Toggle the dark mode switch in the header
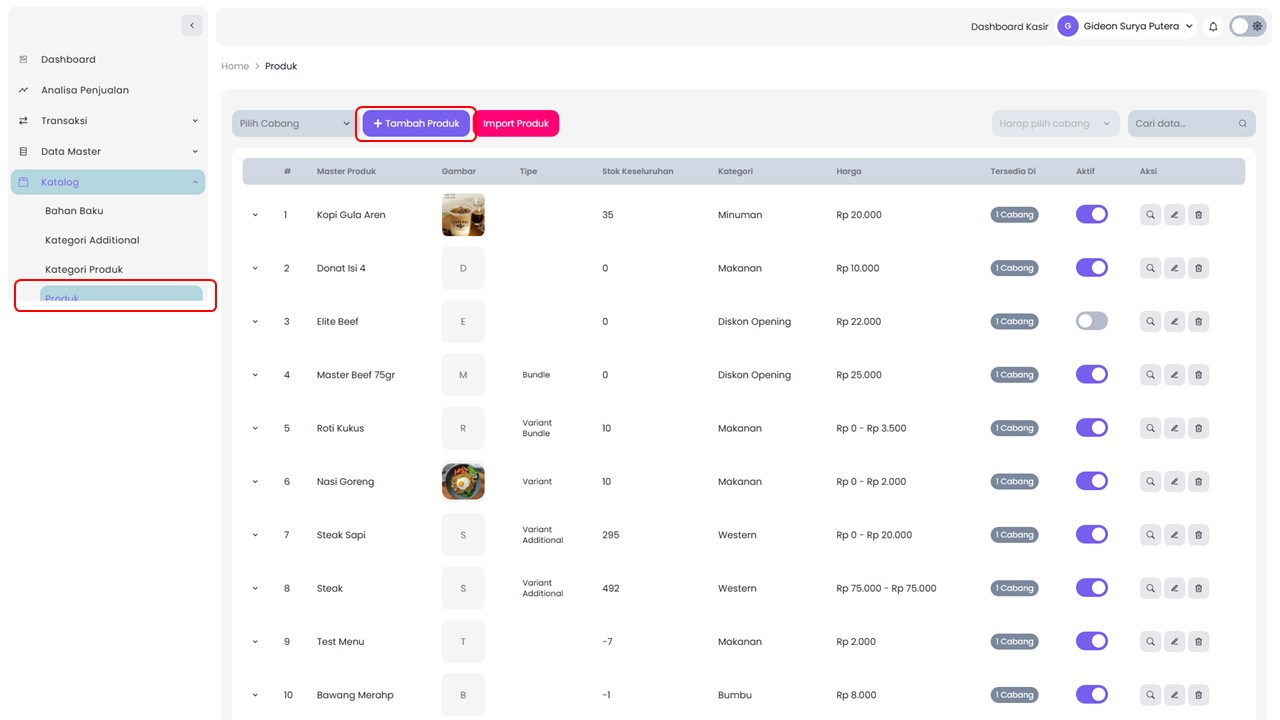 coord(1248,27)
